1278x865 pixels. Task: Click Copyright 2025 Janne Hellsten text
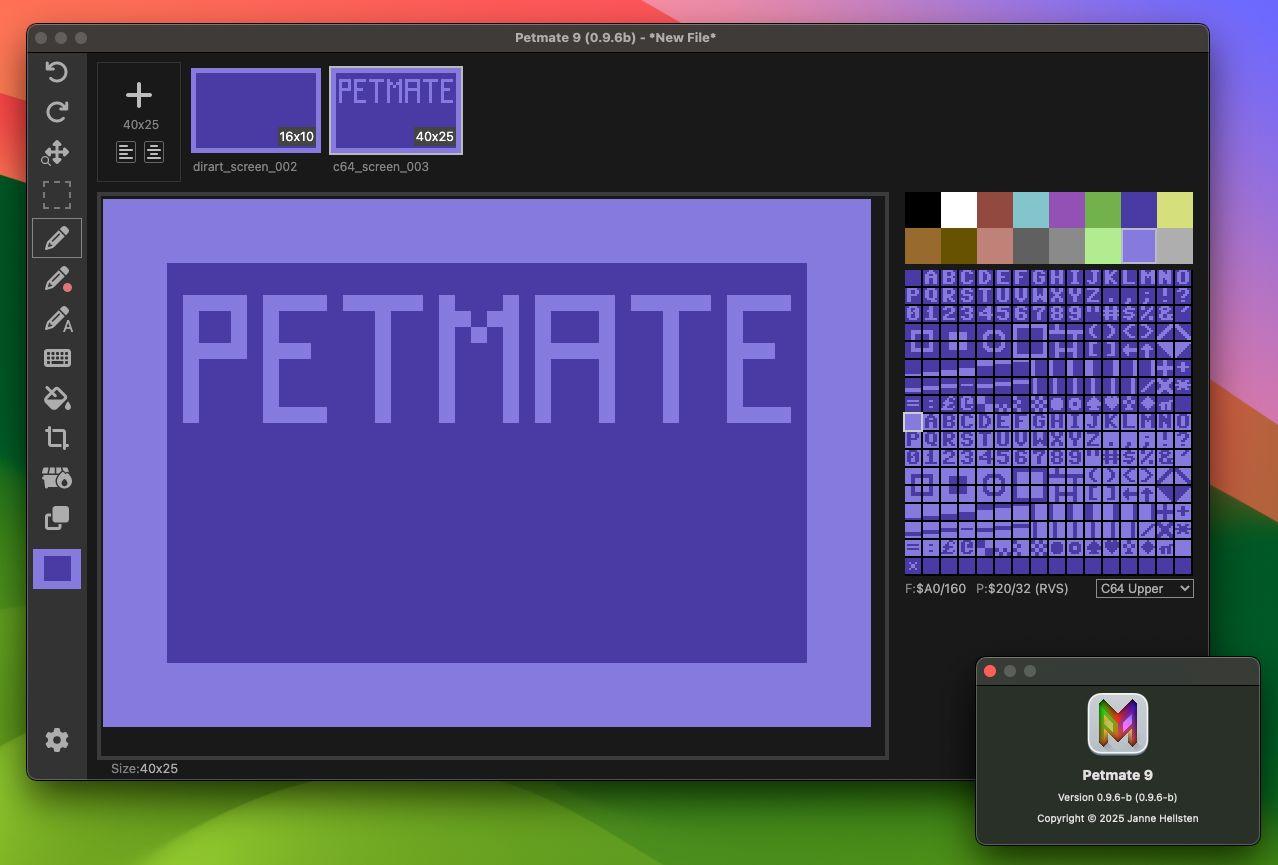1118,818
